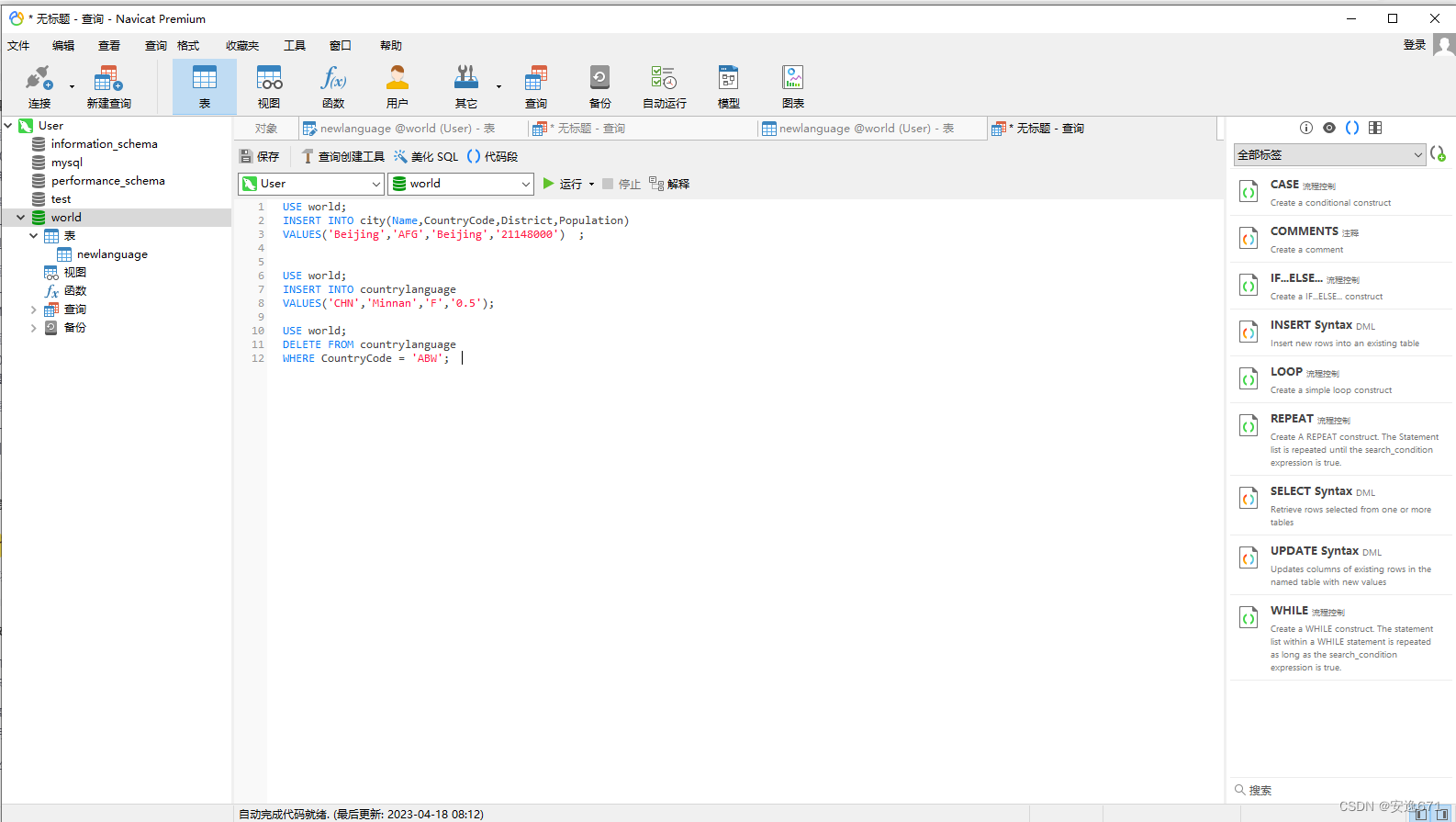The image size is (1456, 822).
Task: Expand the 备份 backup tree node
Action: pos(34,328)
